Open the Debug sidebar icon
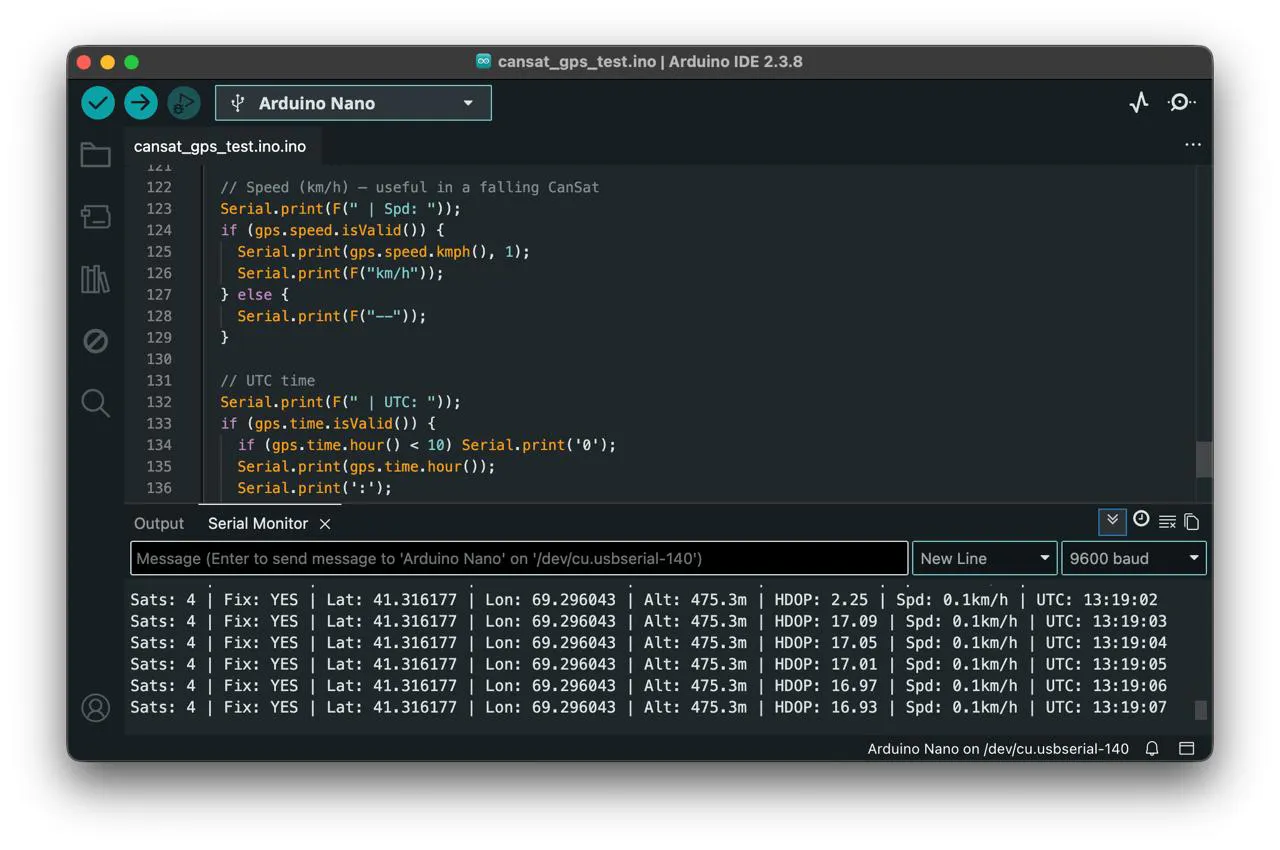The height and width of the screenshot is (850, 1280). coord(95,341)
